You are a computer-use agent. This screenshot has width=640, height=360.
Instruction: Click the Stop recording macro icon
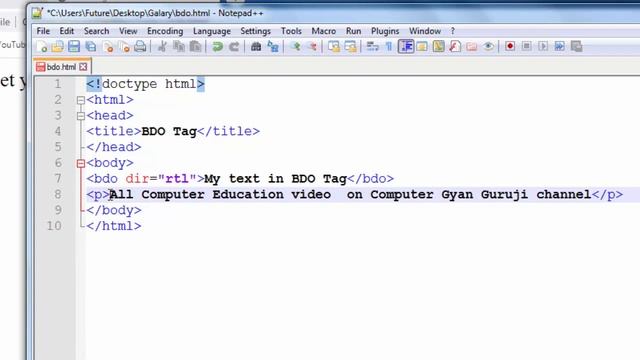(527, 46)
